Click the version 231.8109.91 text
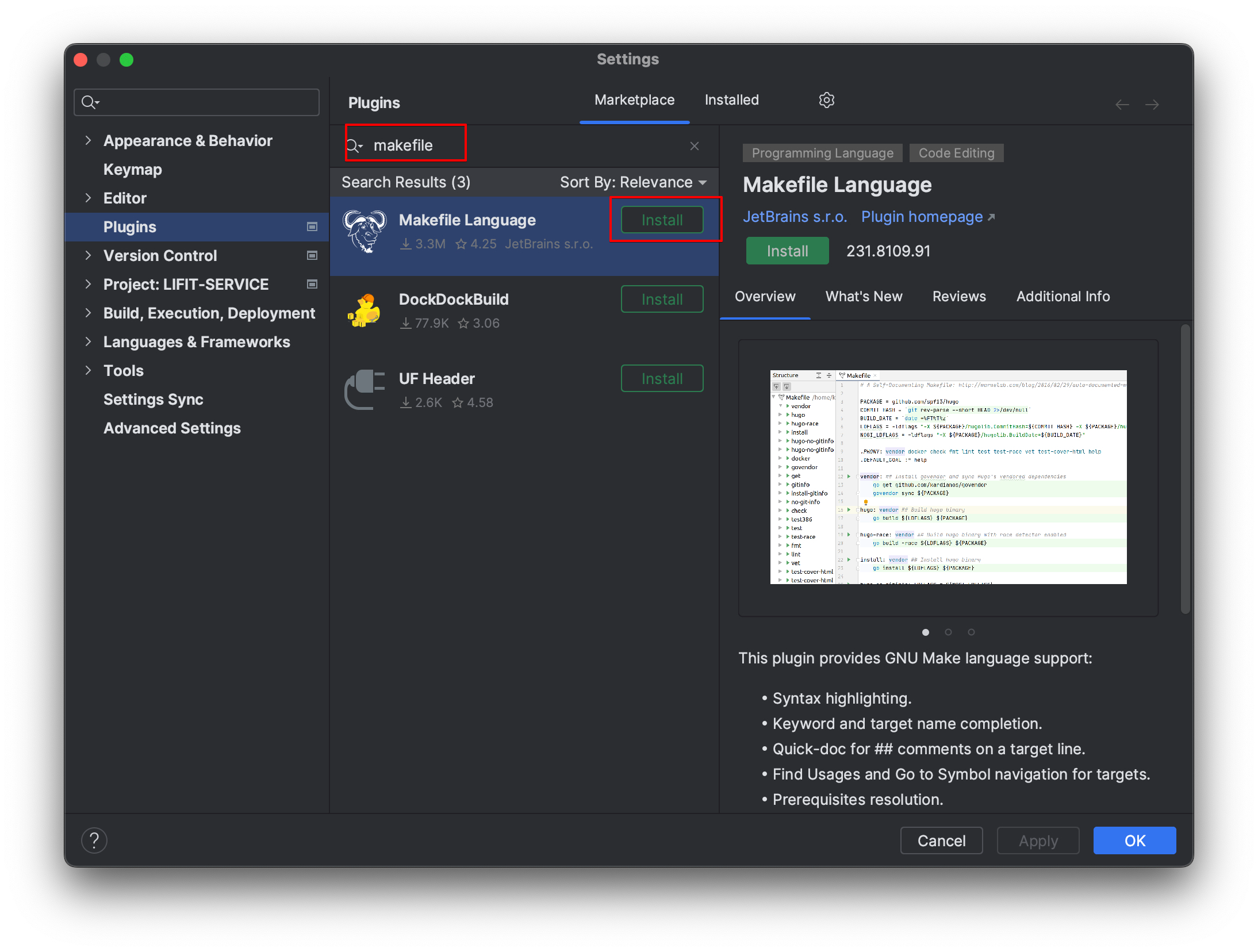This screenshot has width=1258, height=952. point(888,251)
